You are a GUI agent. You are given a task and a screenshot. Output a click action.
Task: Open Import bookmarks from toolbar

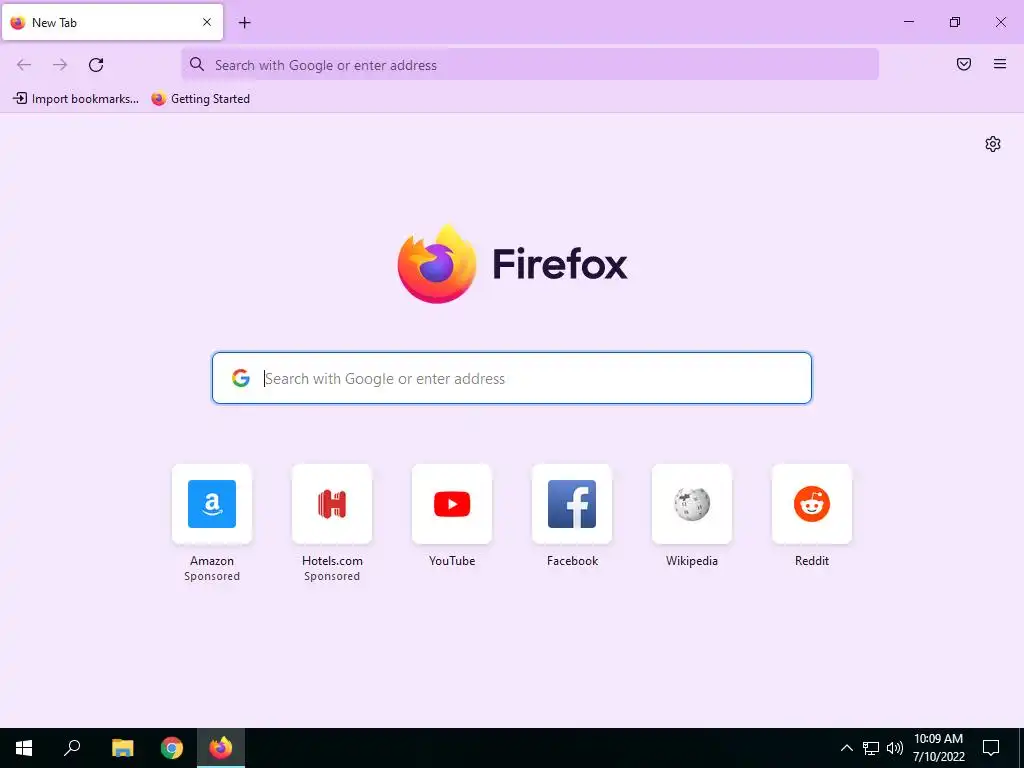point(76,99)
